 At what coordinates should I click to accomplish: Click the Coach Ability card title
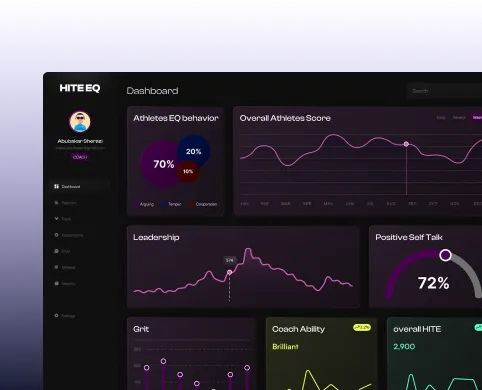tap(298, 329)
